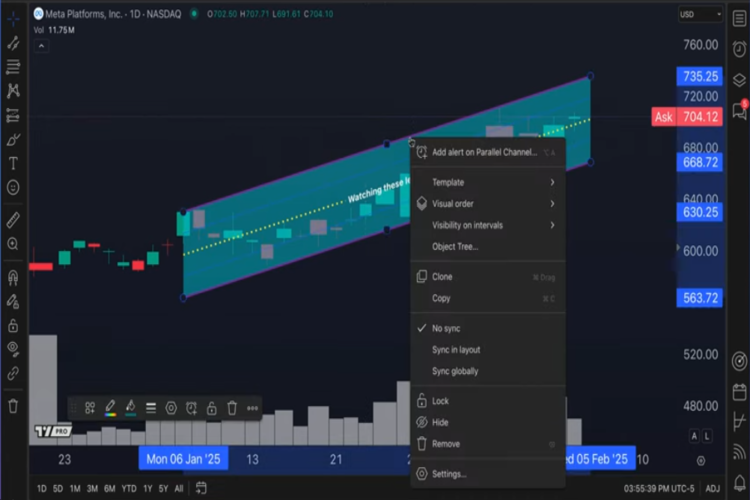
Task: Click trash icon in left sidebar
Action: (13, 406)
